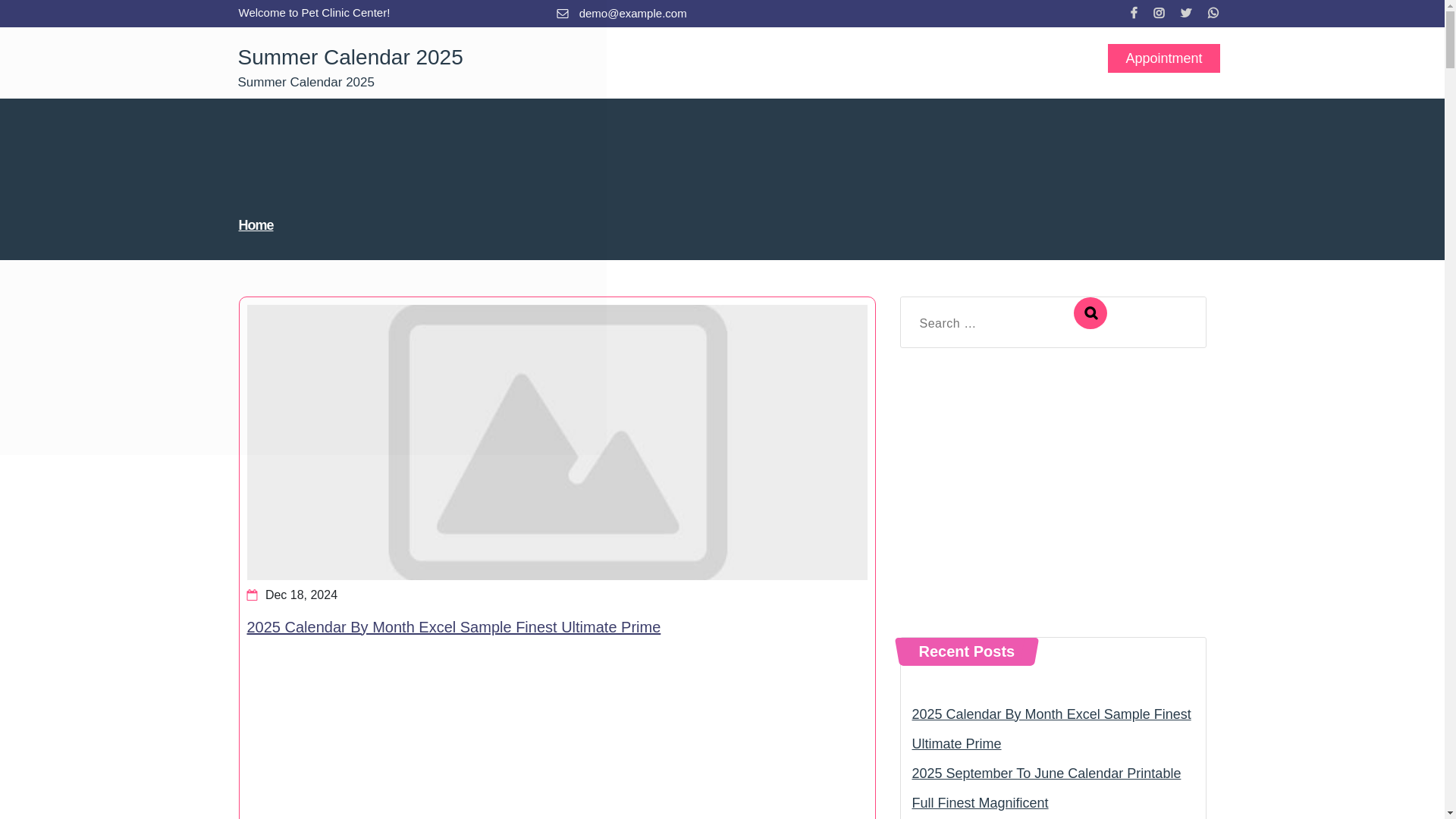Click the envelope email icon
Image resolution: width=1456 pixels, height=819 pixels.
click(563, 14)
